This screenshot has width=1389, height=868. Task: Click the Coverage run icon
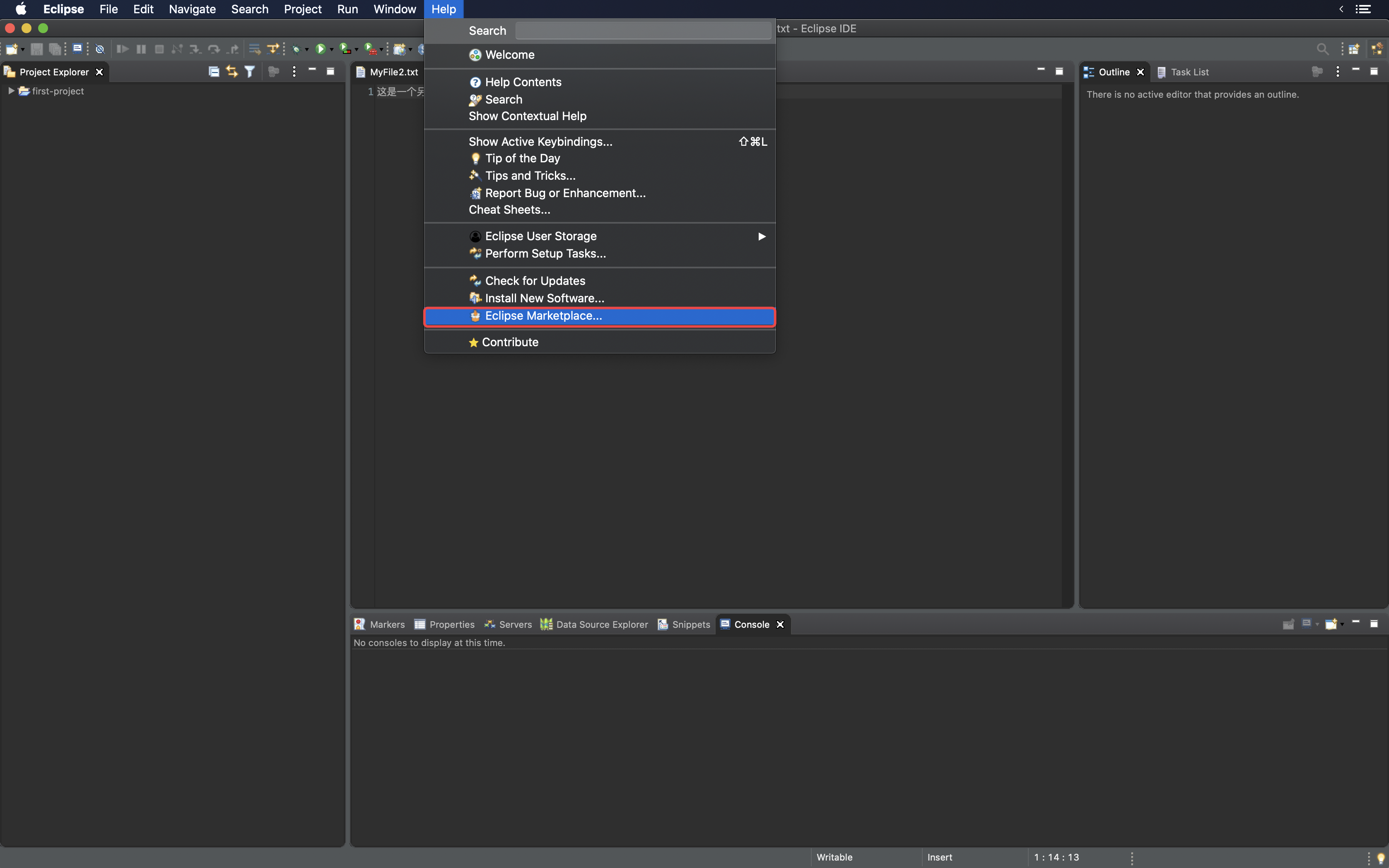tap(345, 49)
